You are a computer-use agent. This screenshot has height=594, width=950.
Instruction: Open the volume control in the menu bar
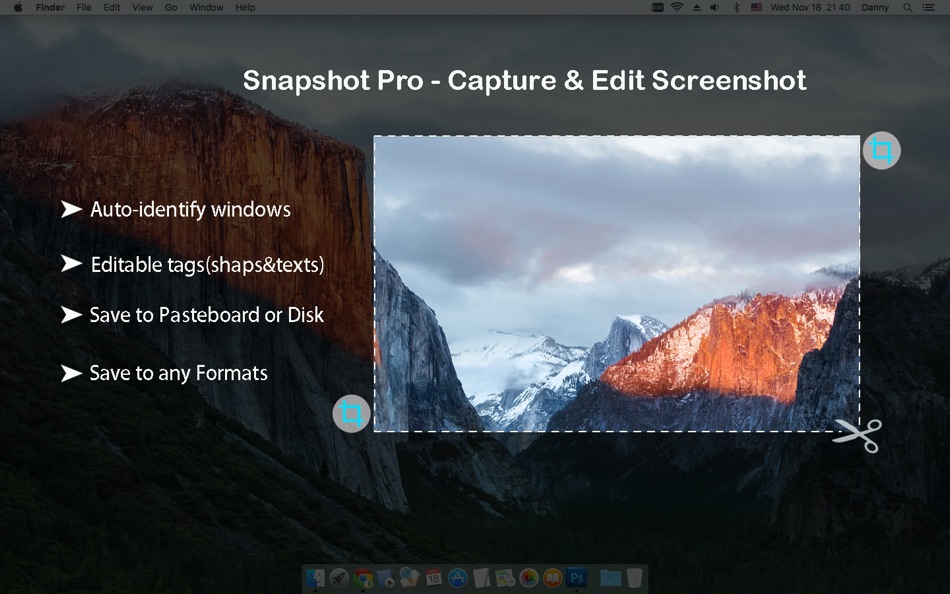715,7
